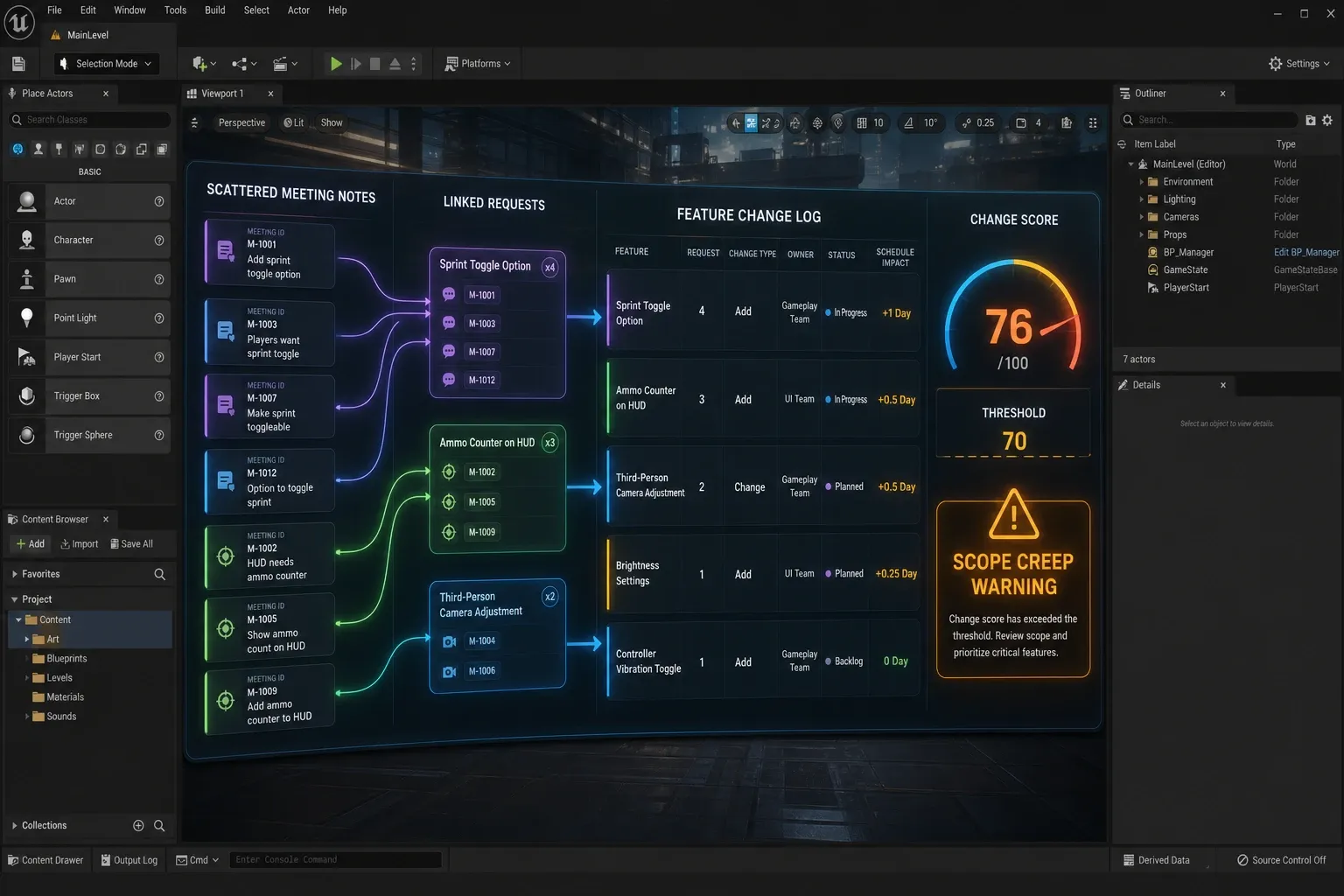1344x896 pixels.
Task: Open the Selection Mode dropdown
Action: (x=107, y=64)
